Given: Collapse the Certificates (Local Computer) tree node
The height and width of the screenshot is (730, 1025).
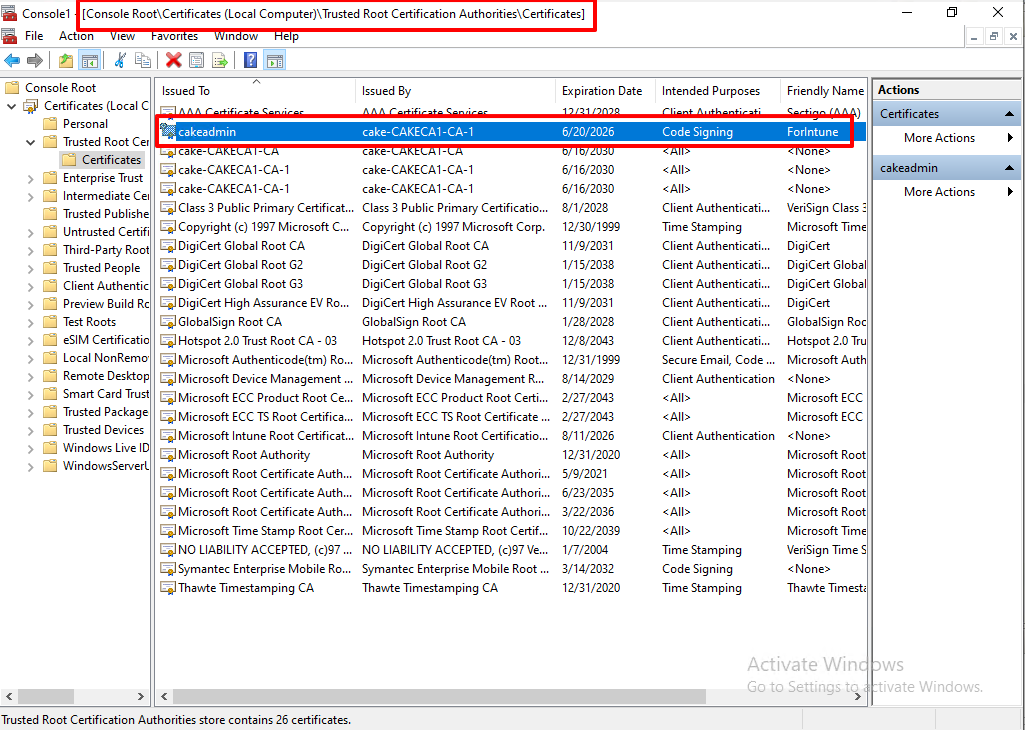Looking at the screenshot, I should pyautogui.click(x=12, y=106).
